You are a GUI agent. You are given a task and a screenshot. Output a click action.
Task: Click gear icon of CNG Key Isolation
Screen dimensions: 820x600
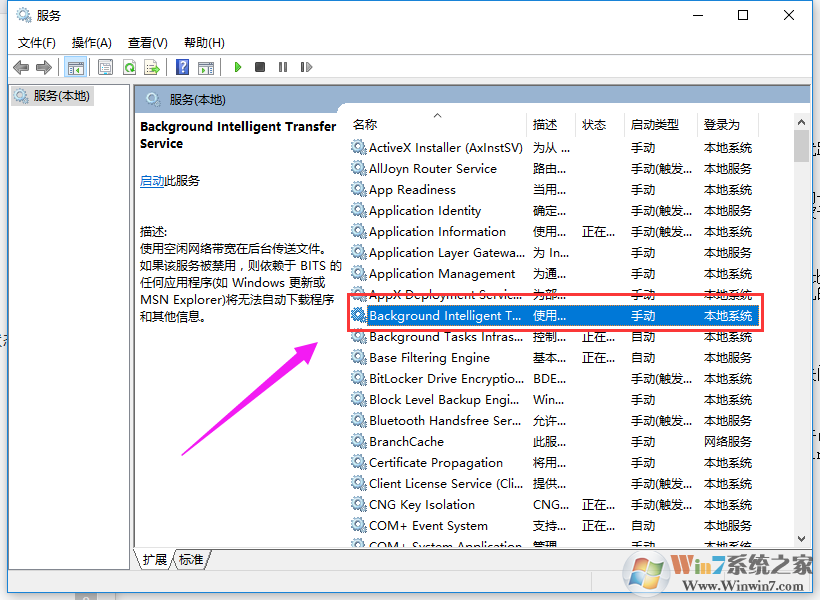[x=359, y=504]
